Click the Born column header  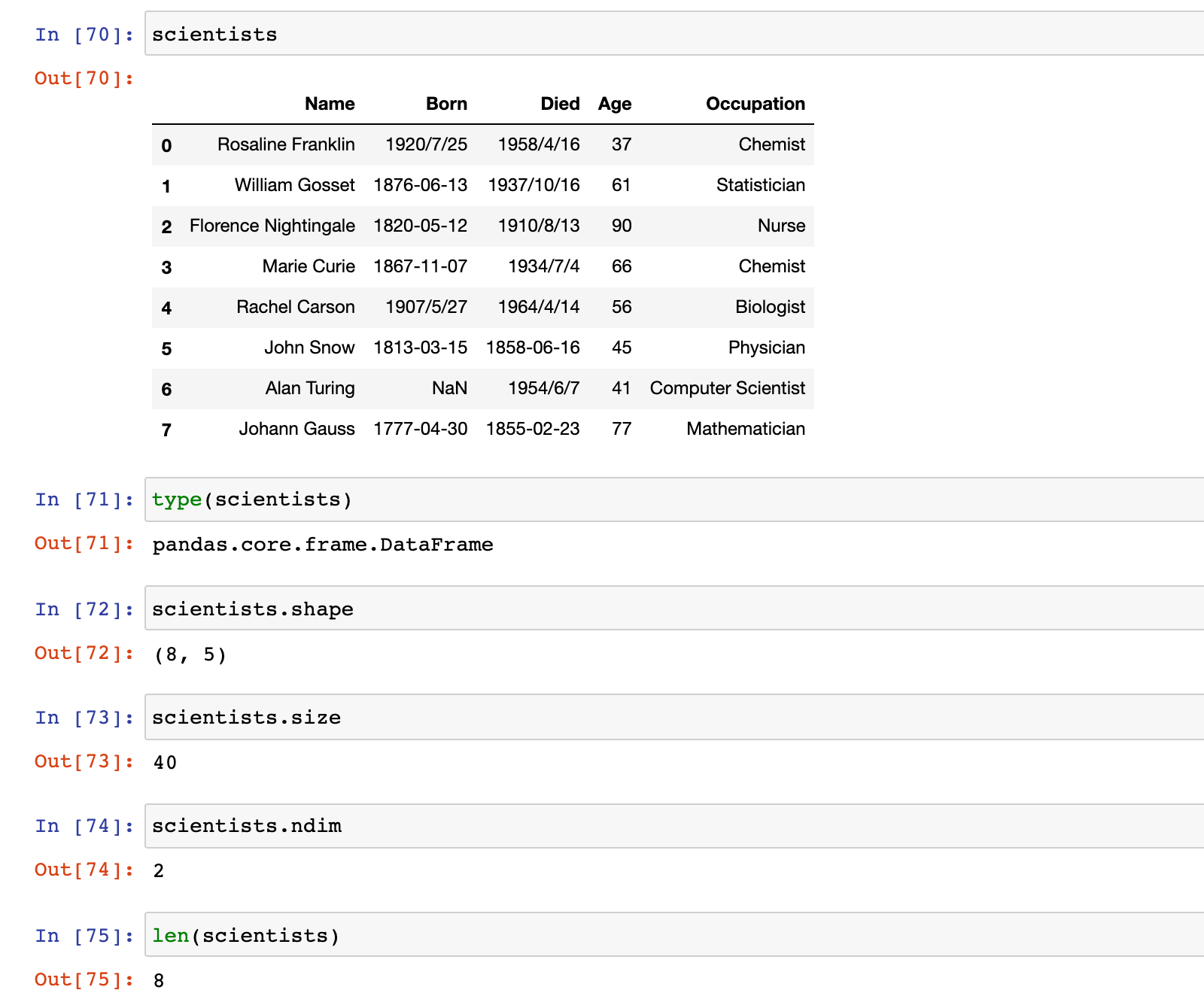click(446, 104)
